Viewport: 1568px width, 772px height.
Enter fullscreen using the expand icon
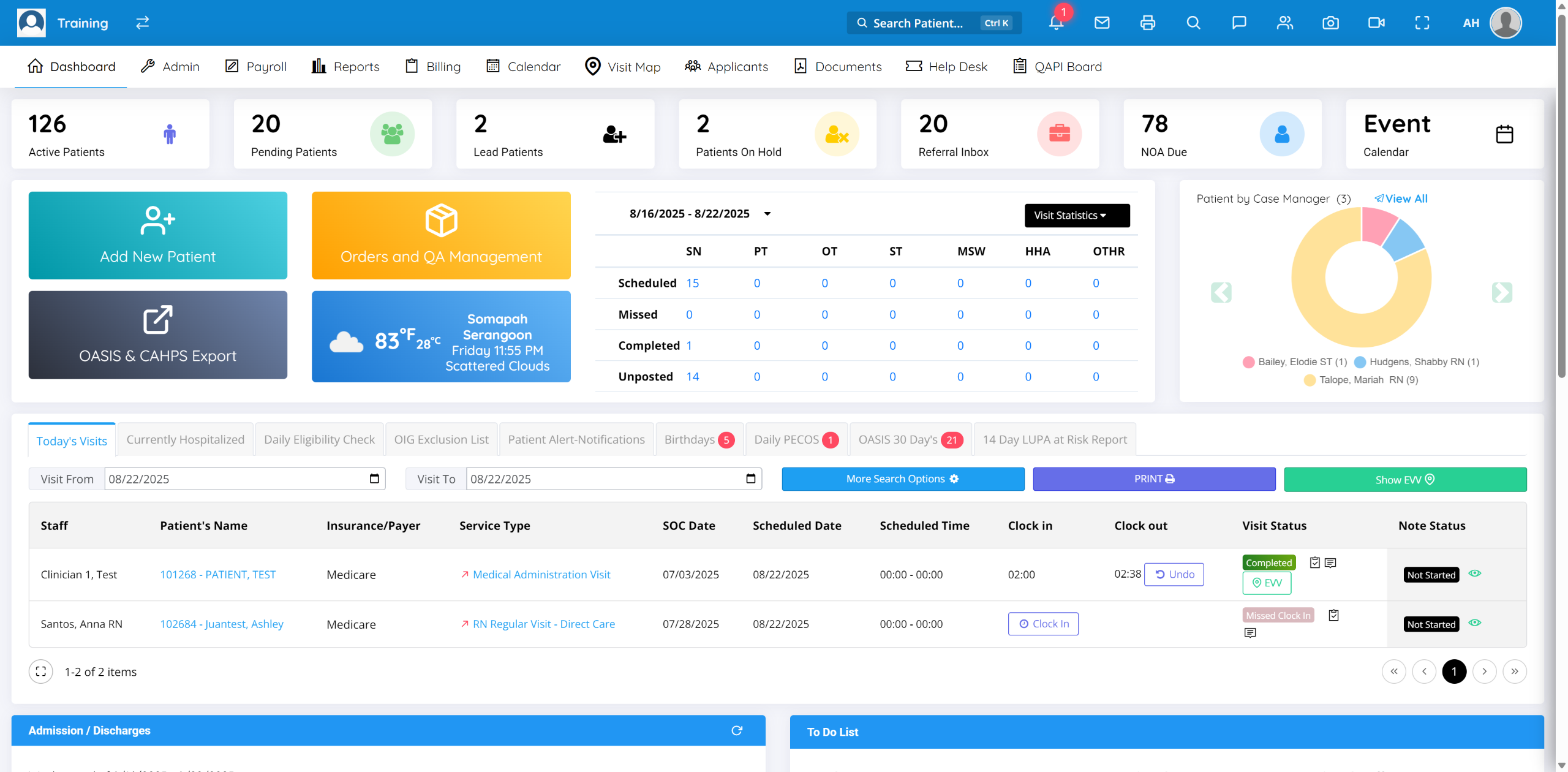click(1422, 23)
